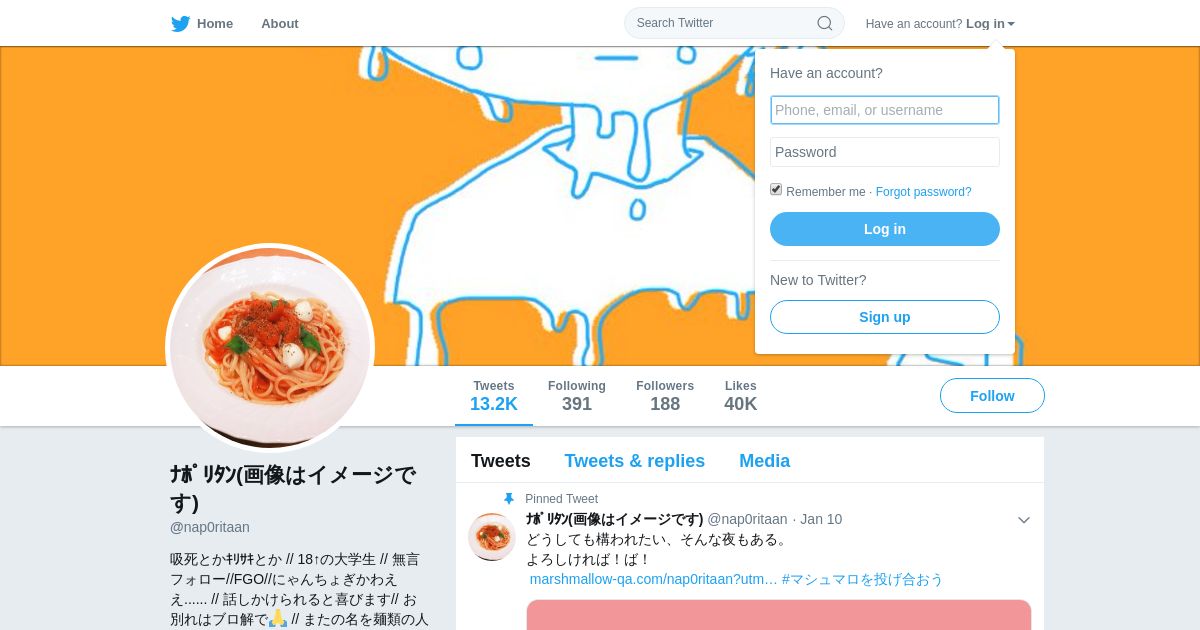Click the Twitter bird logo icon

click(x=180, y=23)
